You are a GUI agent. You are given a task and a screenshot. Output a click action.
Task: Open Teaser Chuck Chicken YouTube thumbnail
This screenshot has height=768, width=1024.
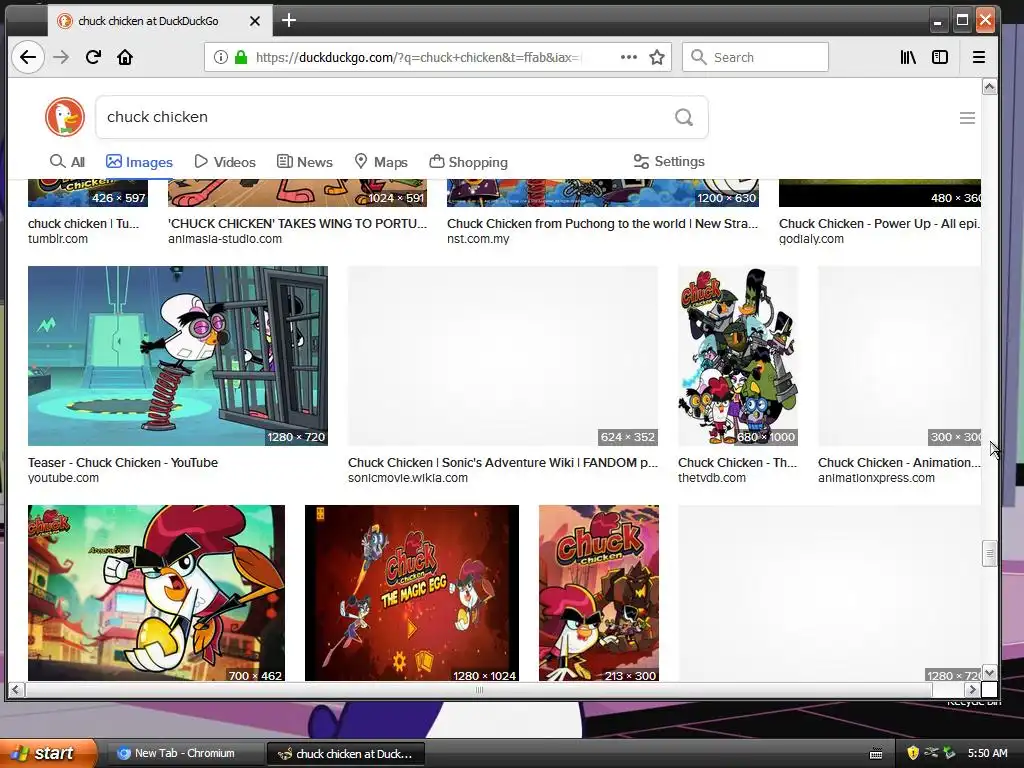click(178, 356)
